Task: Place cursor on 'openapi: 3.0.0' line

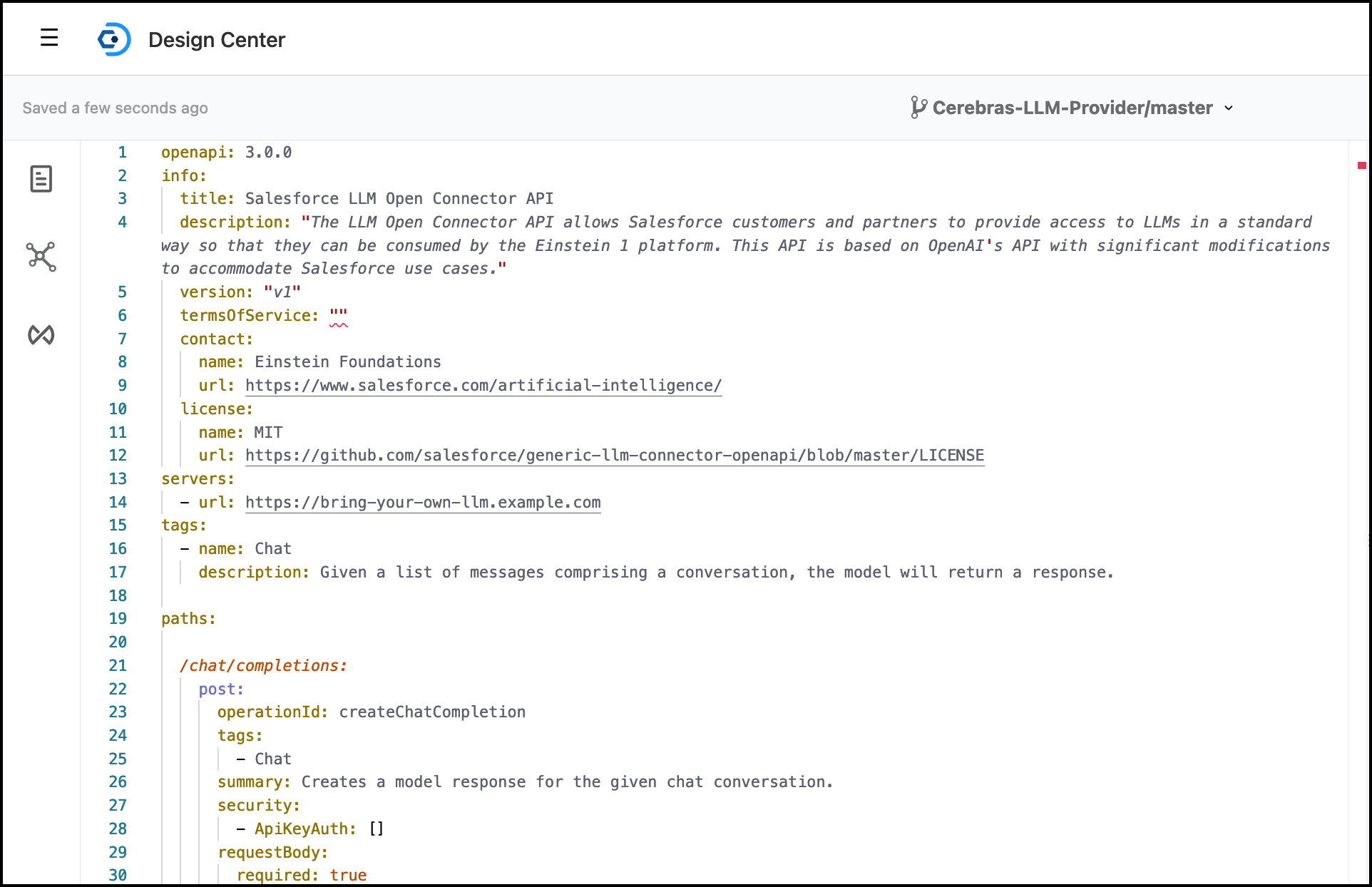Action: (226, 153)
